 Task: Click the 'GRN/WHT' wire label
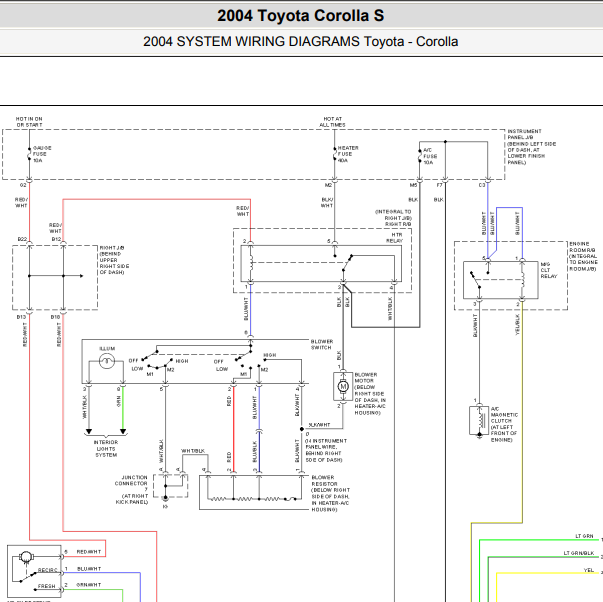(x=88, y=585)
